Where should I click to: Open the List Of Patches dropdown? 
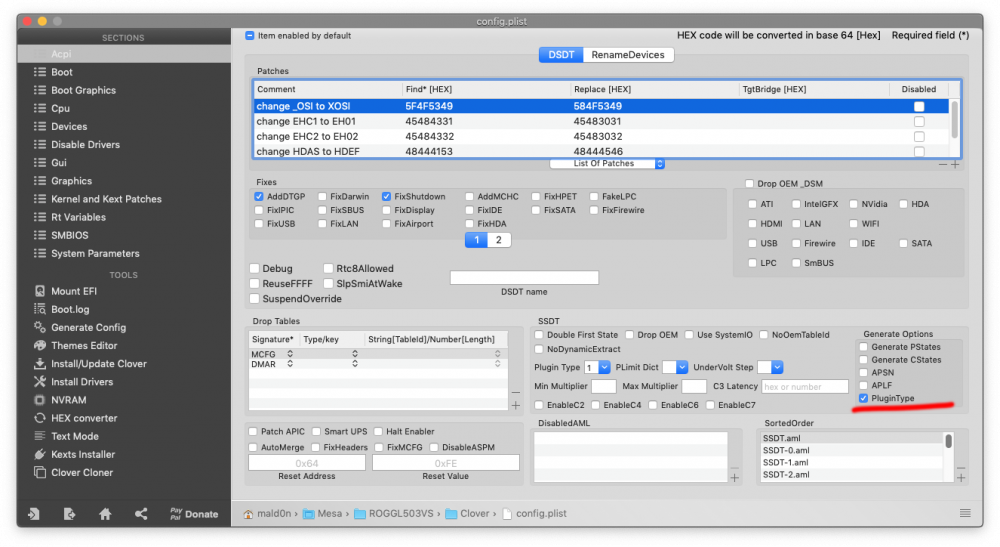coord(607,164)
